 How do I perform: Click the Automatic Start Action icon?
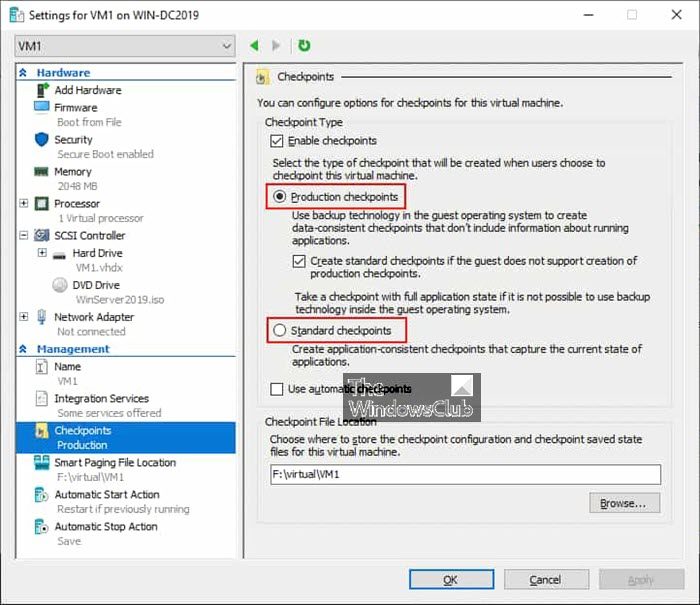(41, 495)
